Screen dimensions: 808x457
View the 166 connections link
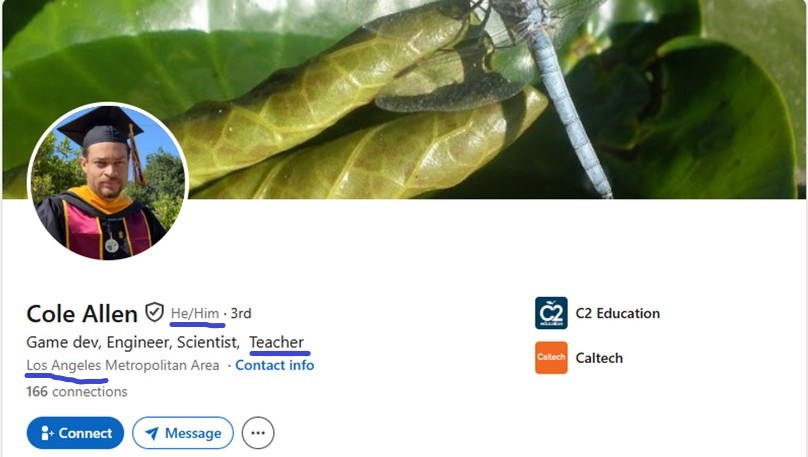77,392
